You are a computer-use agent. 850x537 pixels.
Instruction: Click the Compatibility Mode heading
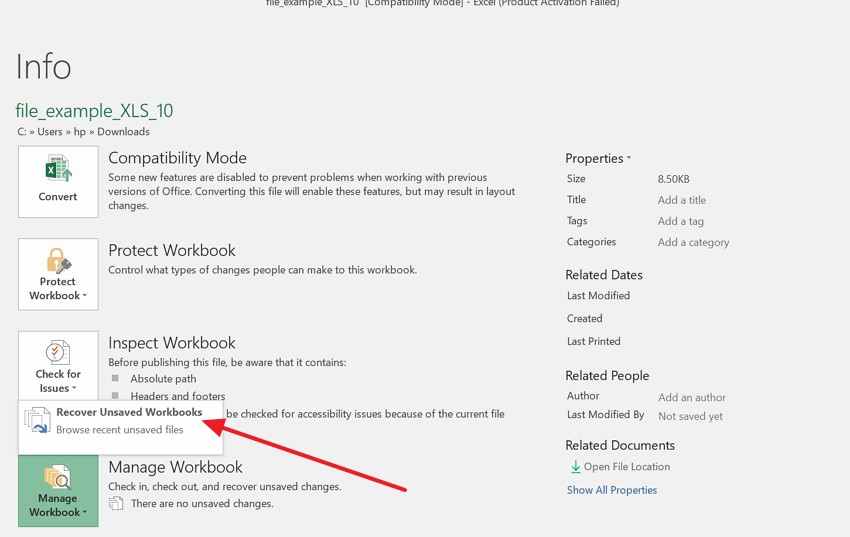pos(177,158)
